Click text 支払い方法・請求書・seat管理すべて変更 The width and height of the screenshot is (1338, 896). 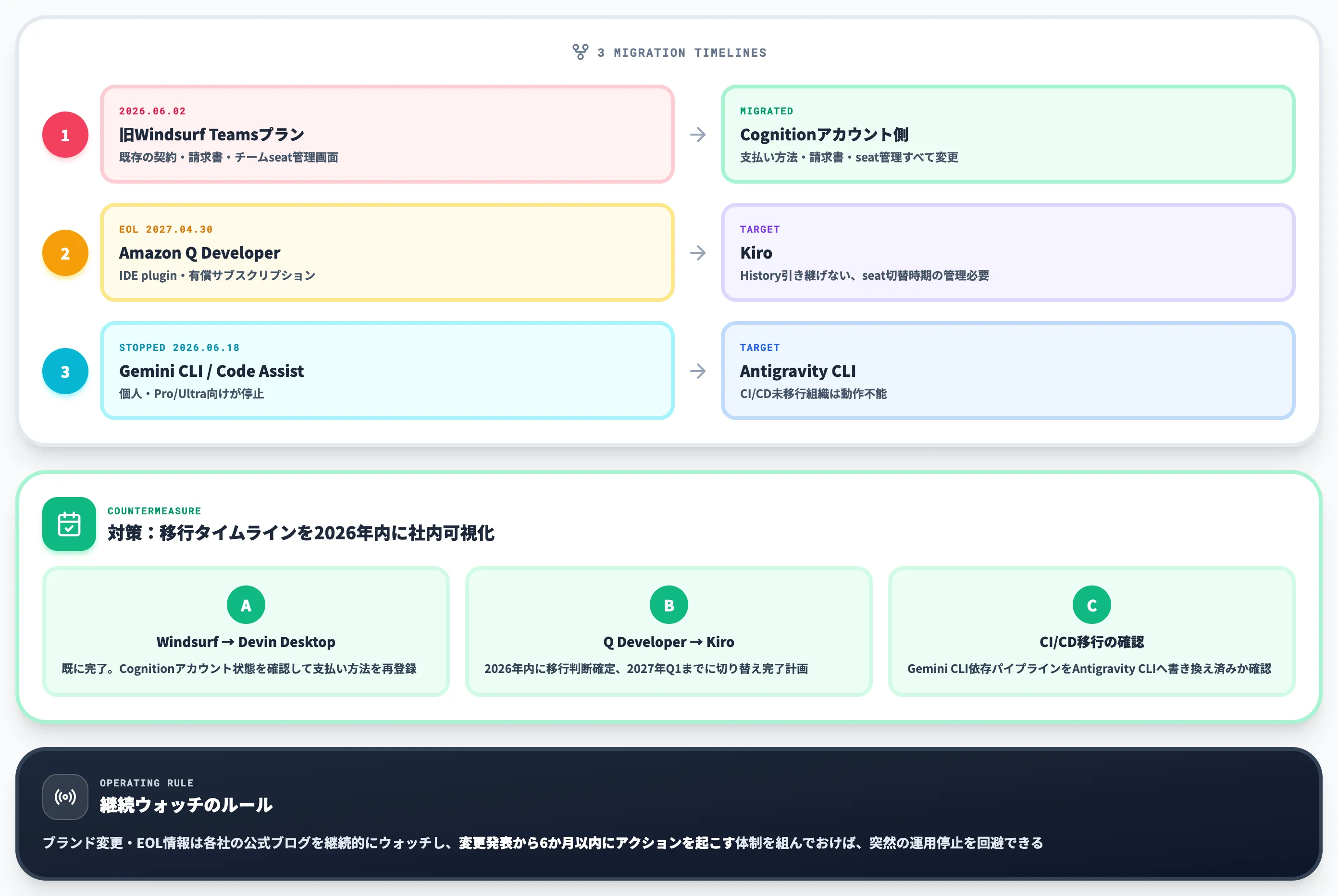pos(849,157)
